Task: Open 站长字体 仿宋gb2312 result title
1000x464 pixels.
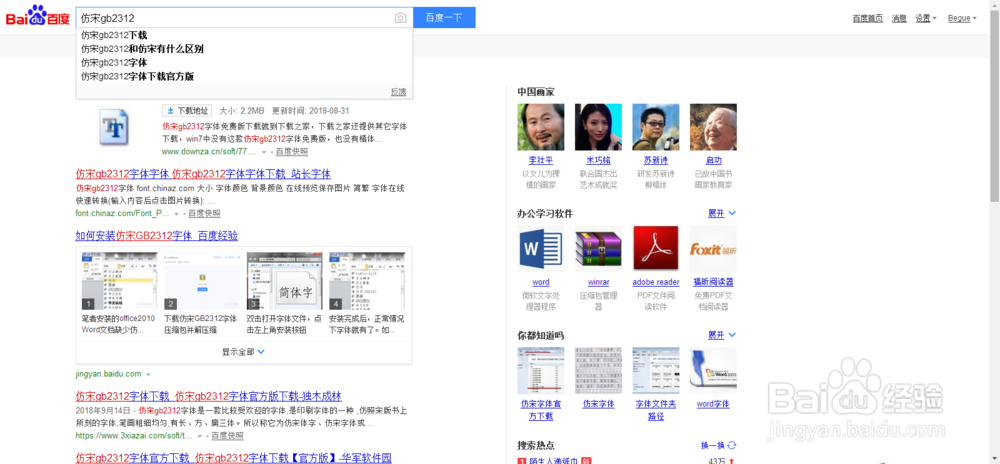Action: [x=203, y=174]
